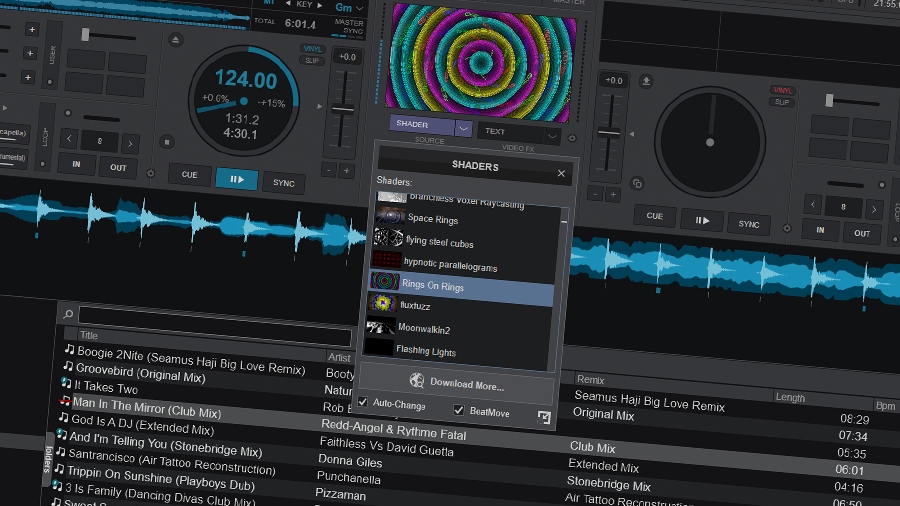Open the SHADER source dropdown arrow
This screenshot has width=900, height=506.
[x=464, y=128]
